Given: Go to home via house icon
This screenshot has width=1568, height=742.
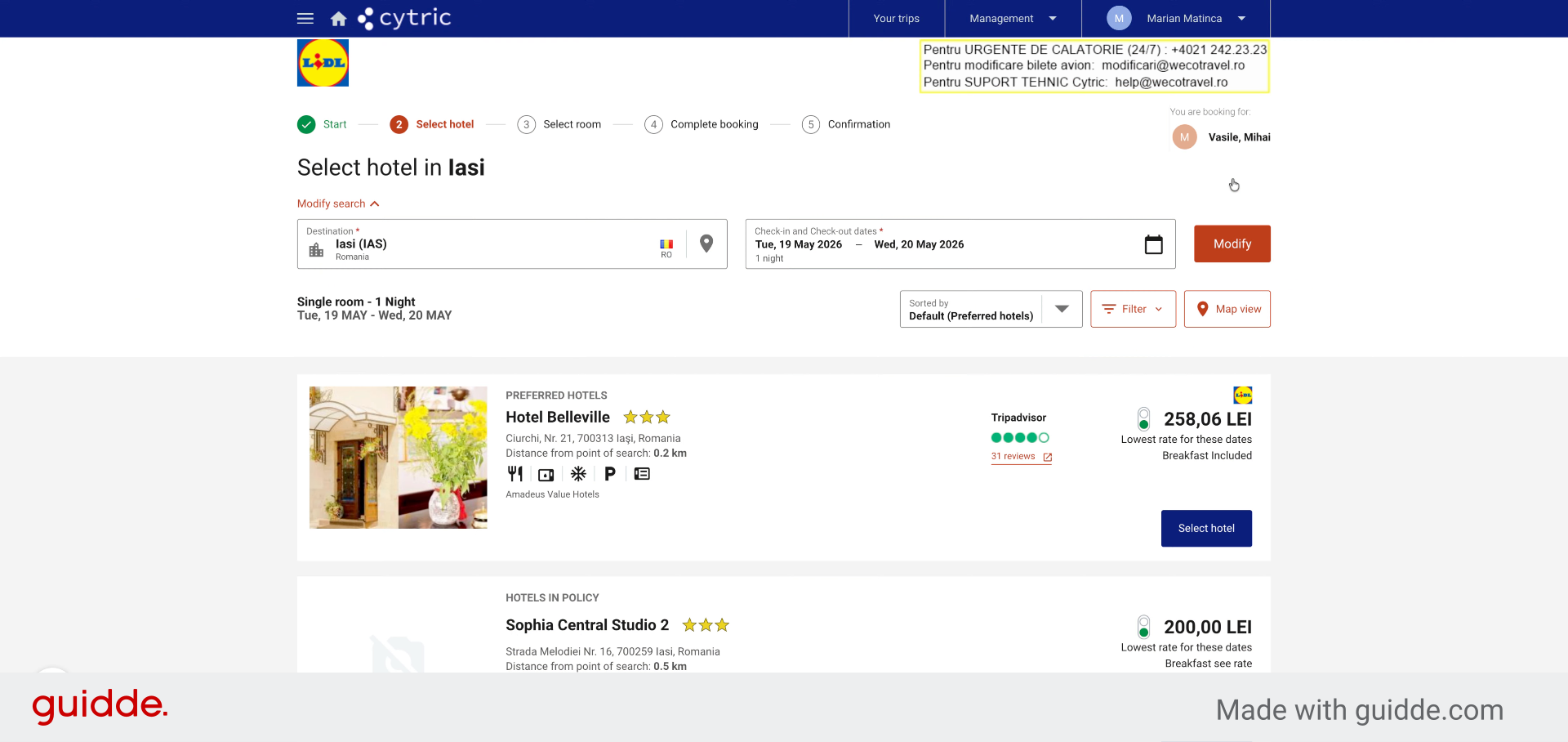Looking at the screenshot, I should 338,18.
